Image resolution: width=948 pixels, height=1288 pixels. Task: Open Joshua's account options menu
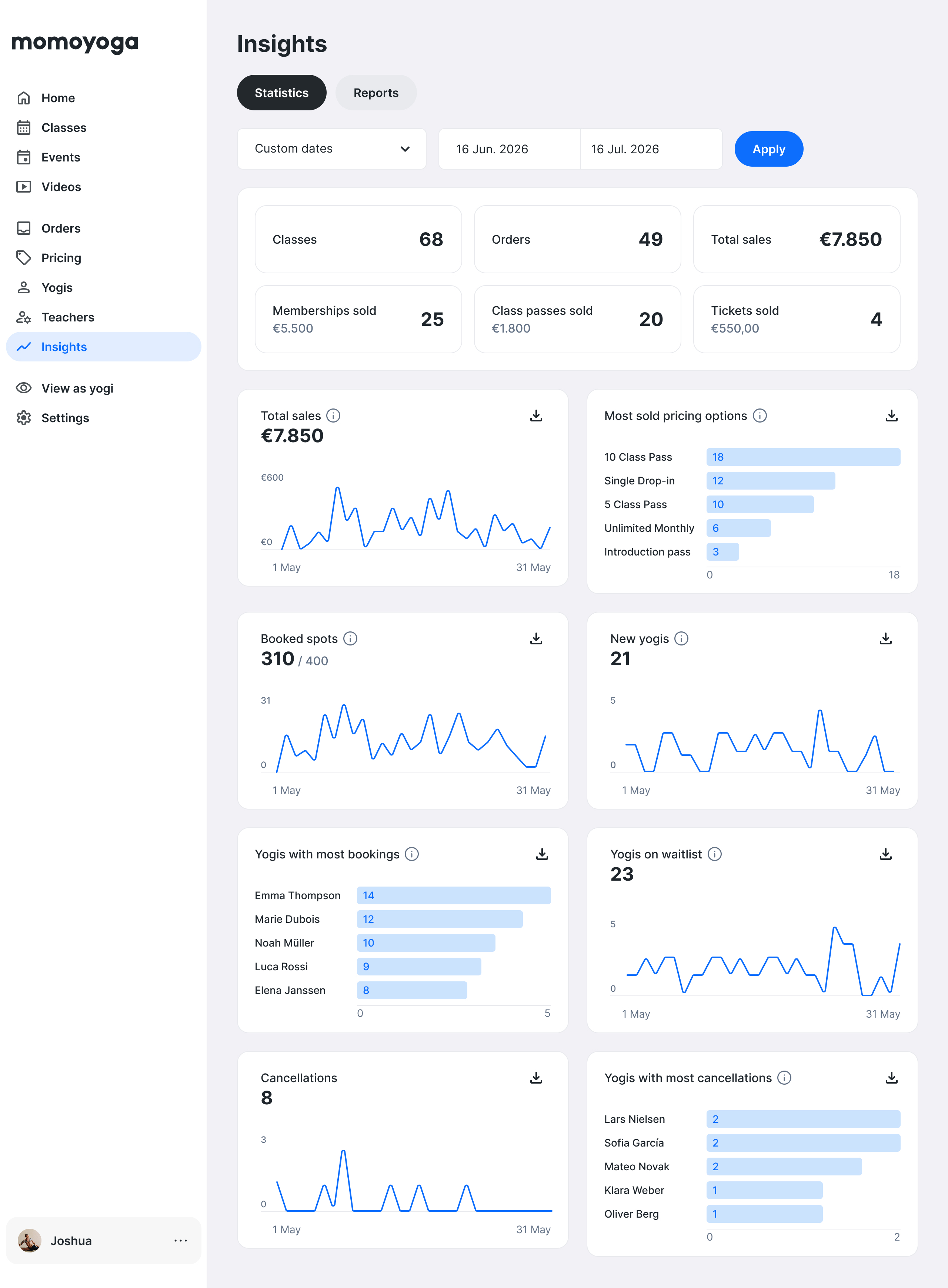[x=181, y=1241]
